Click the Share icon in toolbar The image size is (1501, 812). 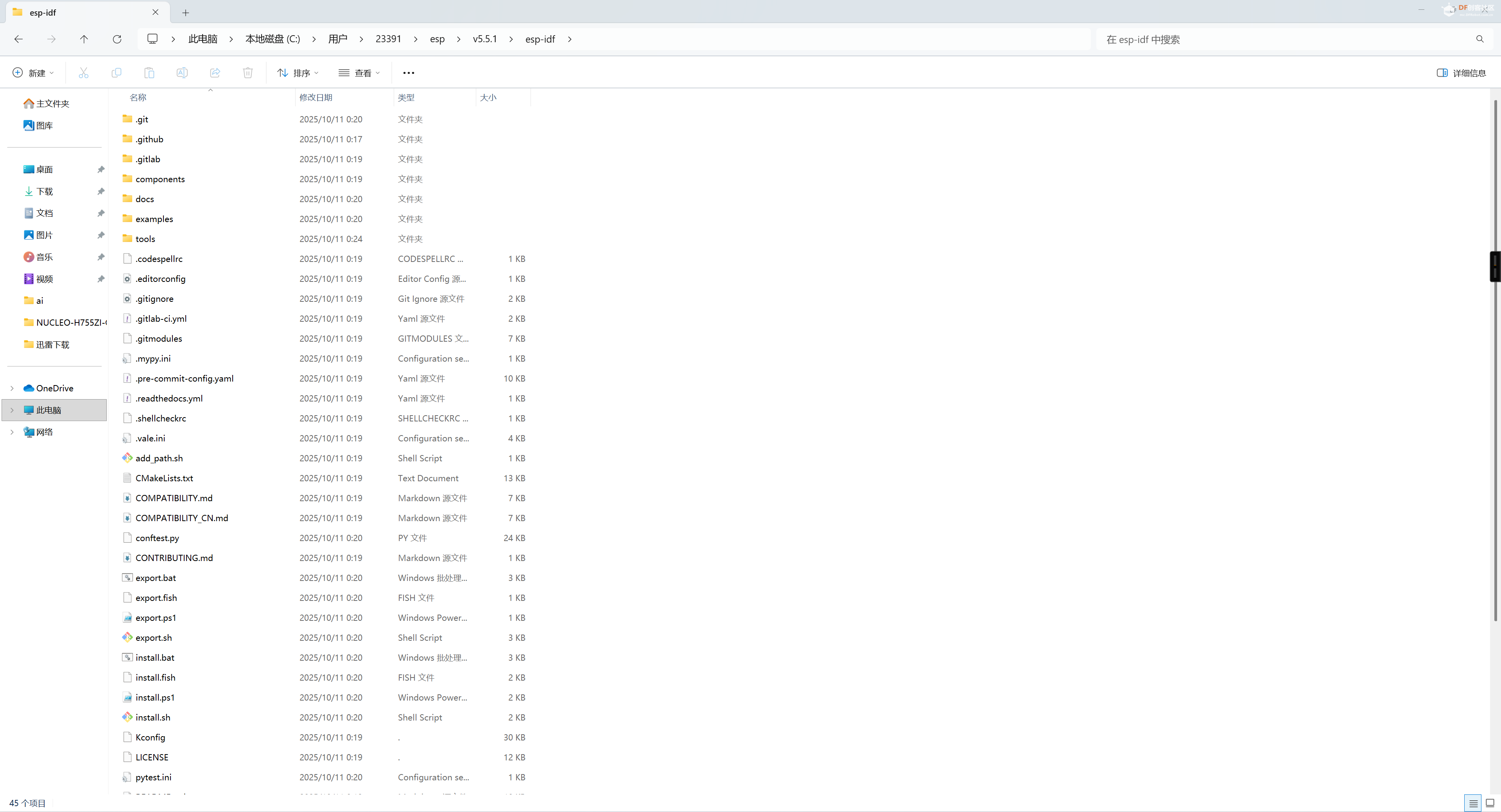(215, 73)
